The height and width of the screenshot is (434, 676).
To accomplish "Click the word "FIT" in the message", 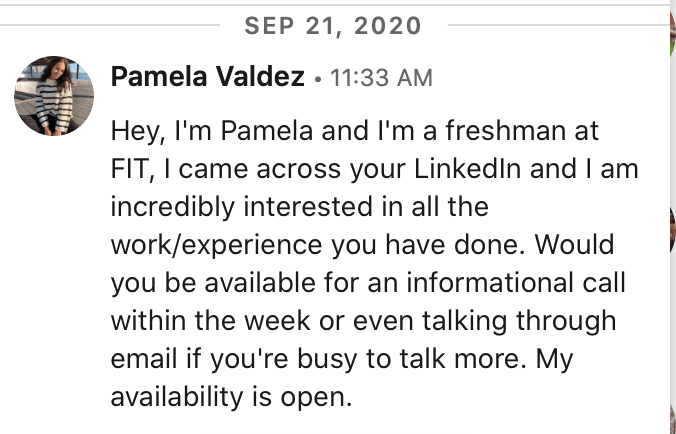I will (133, 169).
